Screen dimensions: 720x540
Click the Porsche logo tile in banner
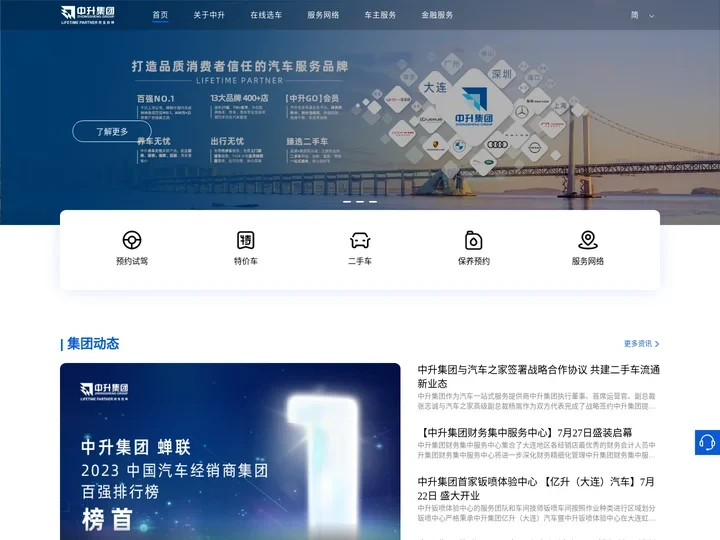pos(435,145)
